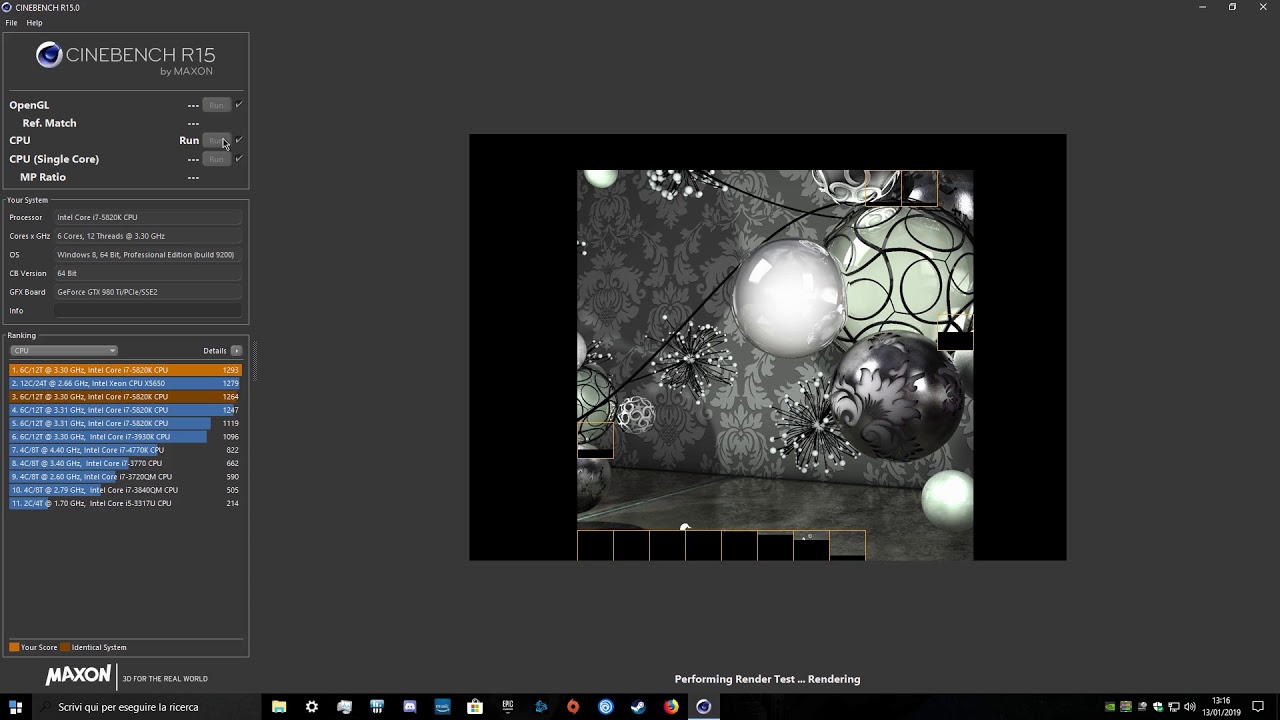Click Your Score orange legend swatch
1280x720 pixels.
(x=14, y=648)
